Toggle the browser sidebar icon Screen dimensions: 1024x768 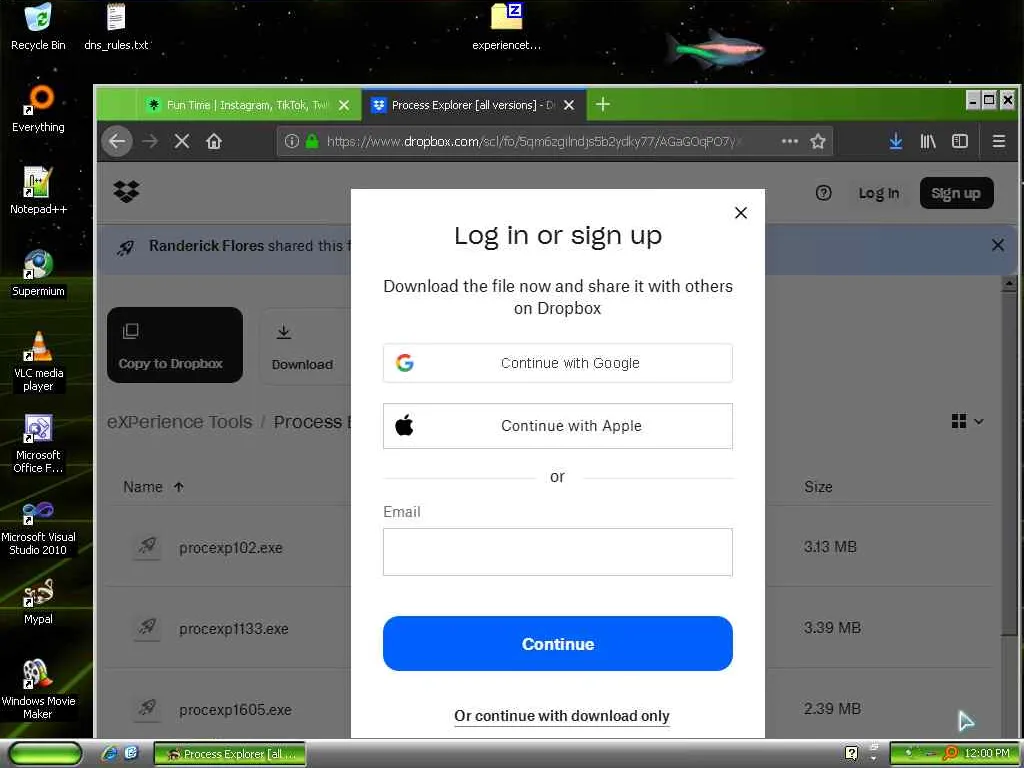point(960,141)
